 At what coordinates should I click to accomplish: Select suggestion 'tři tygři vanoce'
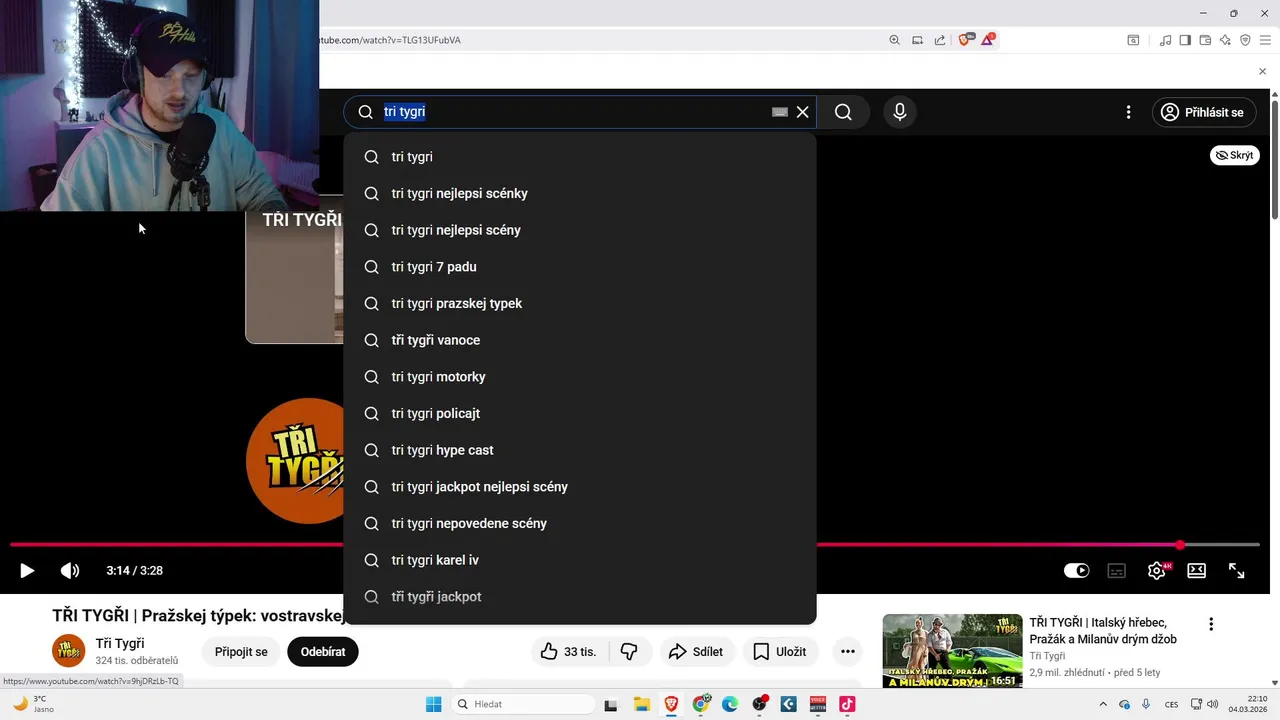click(x=580, y=340)
